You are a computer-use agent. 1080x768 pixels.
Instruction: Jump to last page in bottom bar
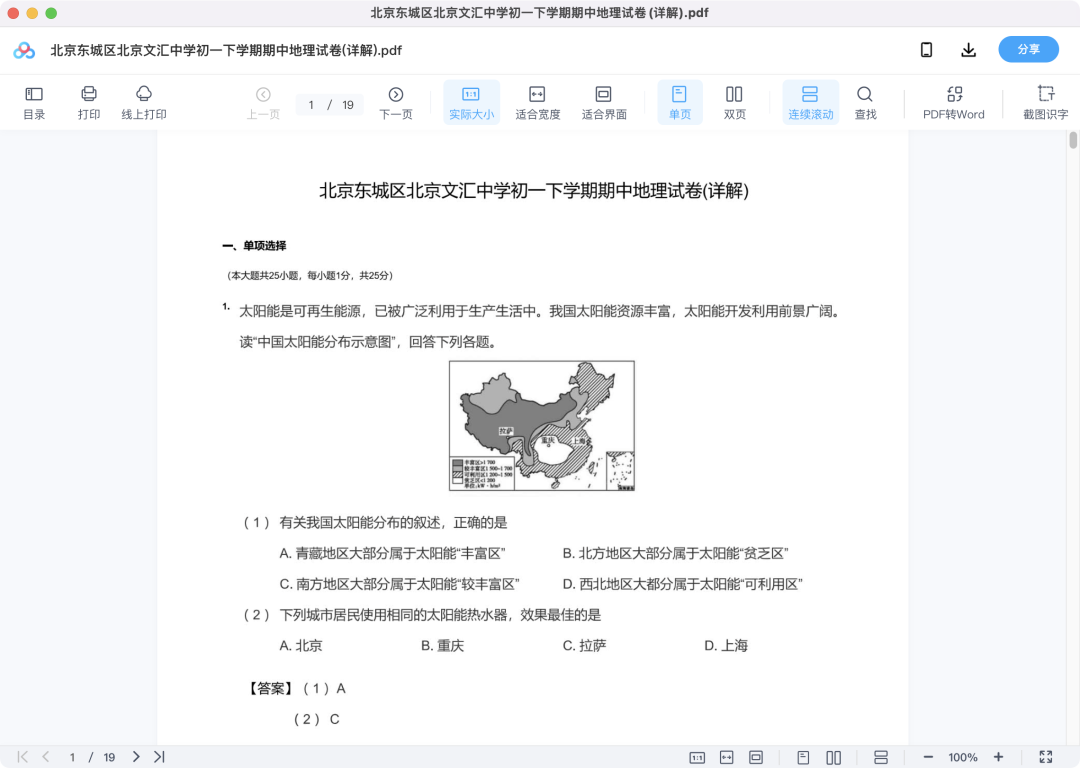(159, 757)
